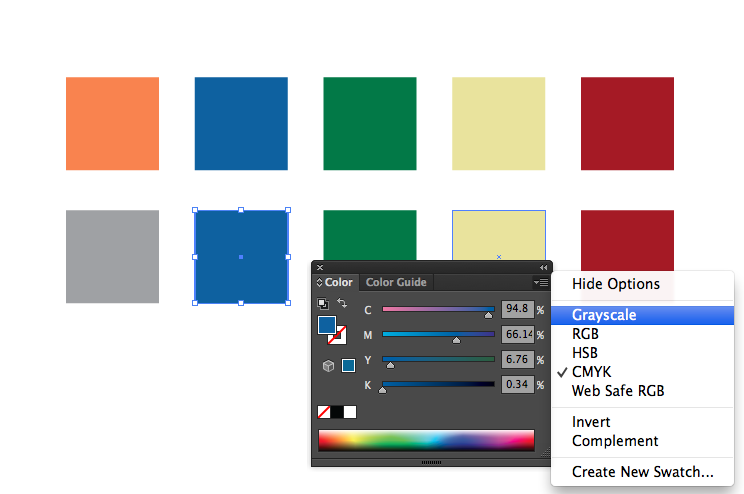Image resolution: width=744 pixels, height=494 pixels.
Task: Choose Grayscale from the panel menu
Action: tap(604, 315)
